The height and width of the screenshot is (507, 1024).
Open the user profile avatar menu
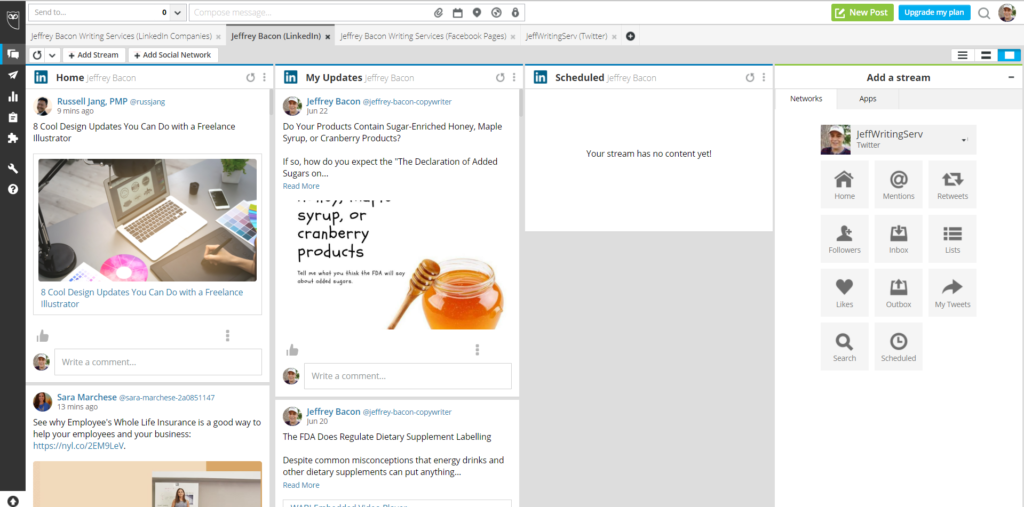1007,12
